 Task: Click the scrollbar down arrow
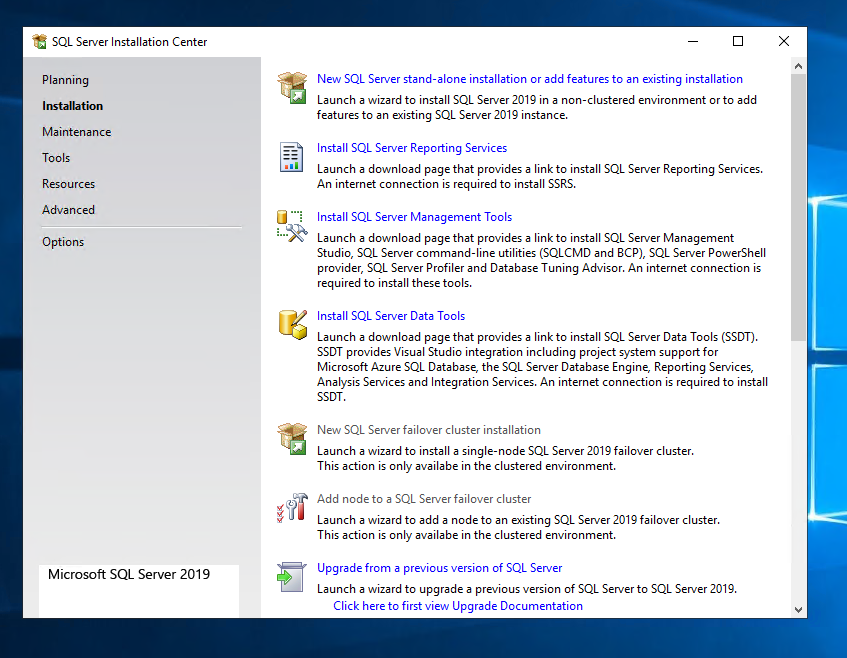[798, 609]
